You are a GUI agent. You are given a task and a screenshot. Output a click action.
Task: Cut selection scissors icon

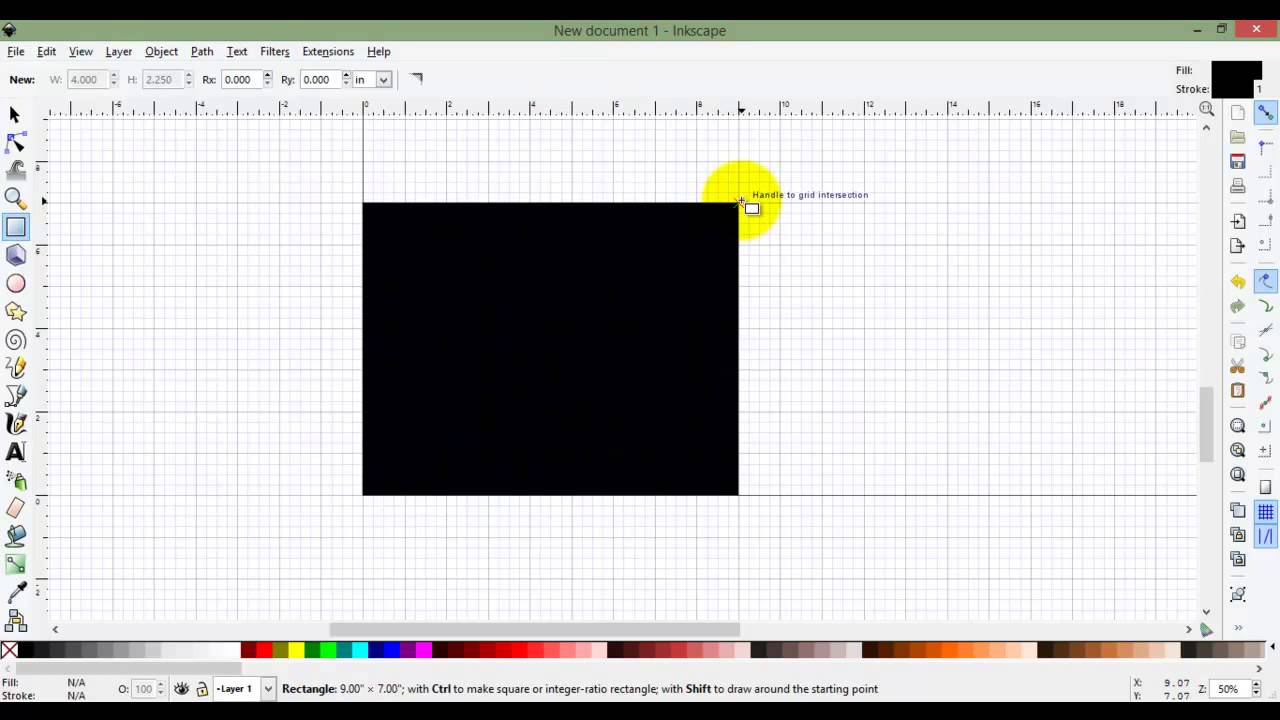coord(1238,366)
